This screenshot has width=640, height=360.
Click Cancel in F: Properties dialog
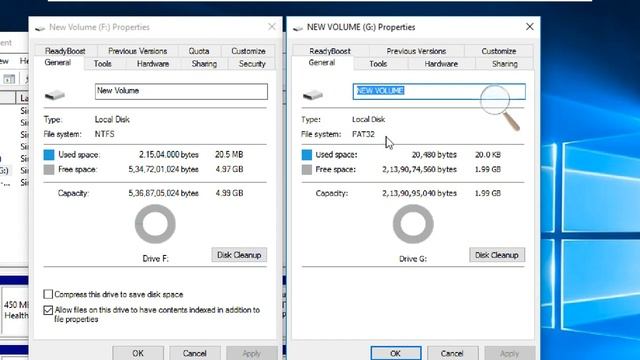tap(195, 353)
